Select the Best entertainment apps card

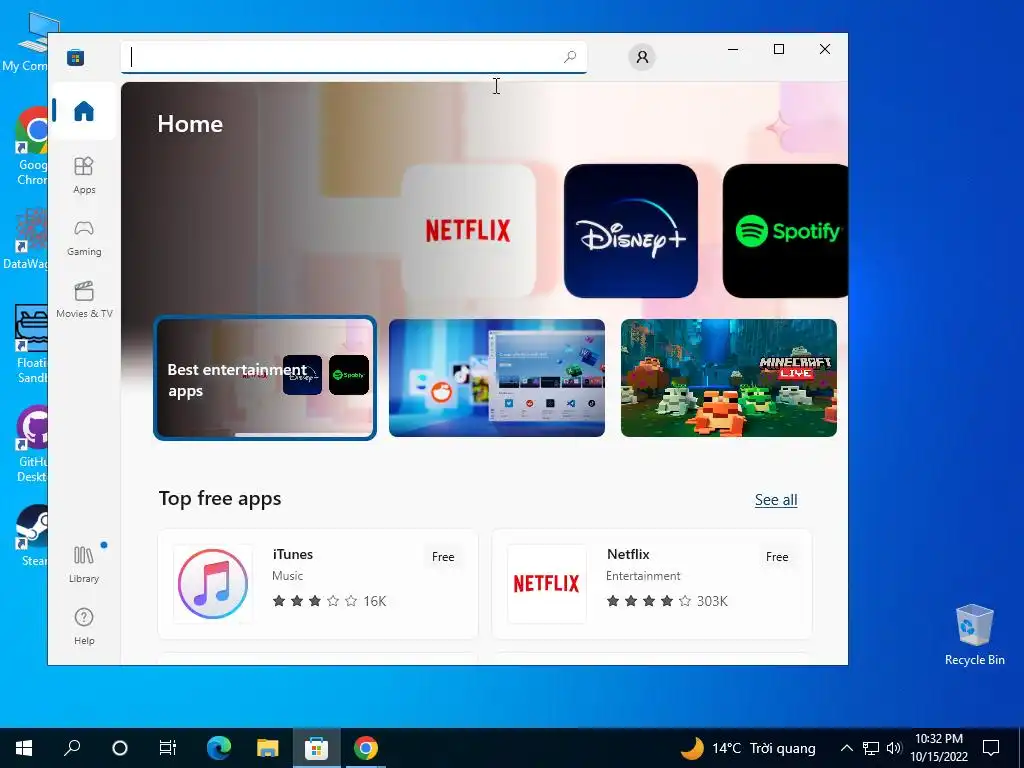(x=265, y=378)
